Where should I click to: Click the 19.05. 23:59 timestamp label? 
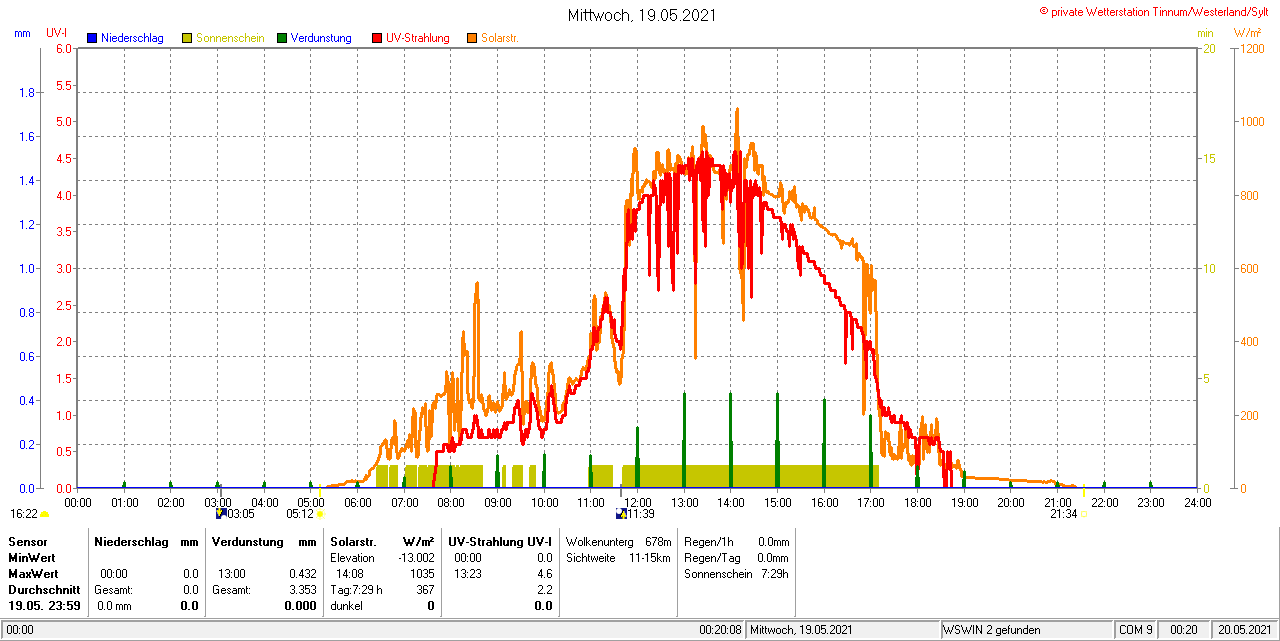[x=43, y=606]
